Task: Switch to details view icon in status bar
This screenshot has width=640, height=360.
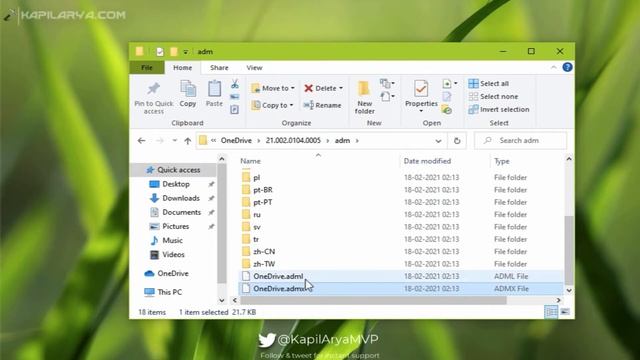Action: click(551, 312)
